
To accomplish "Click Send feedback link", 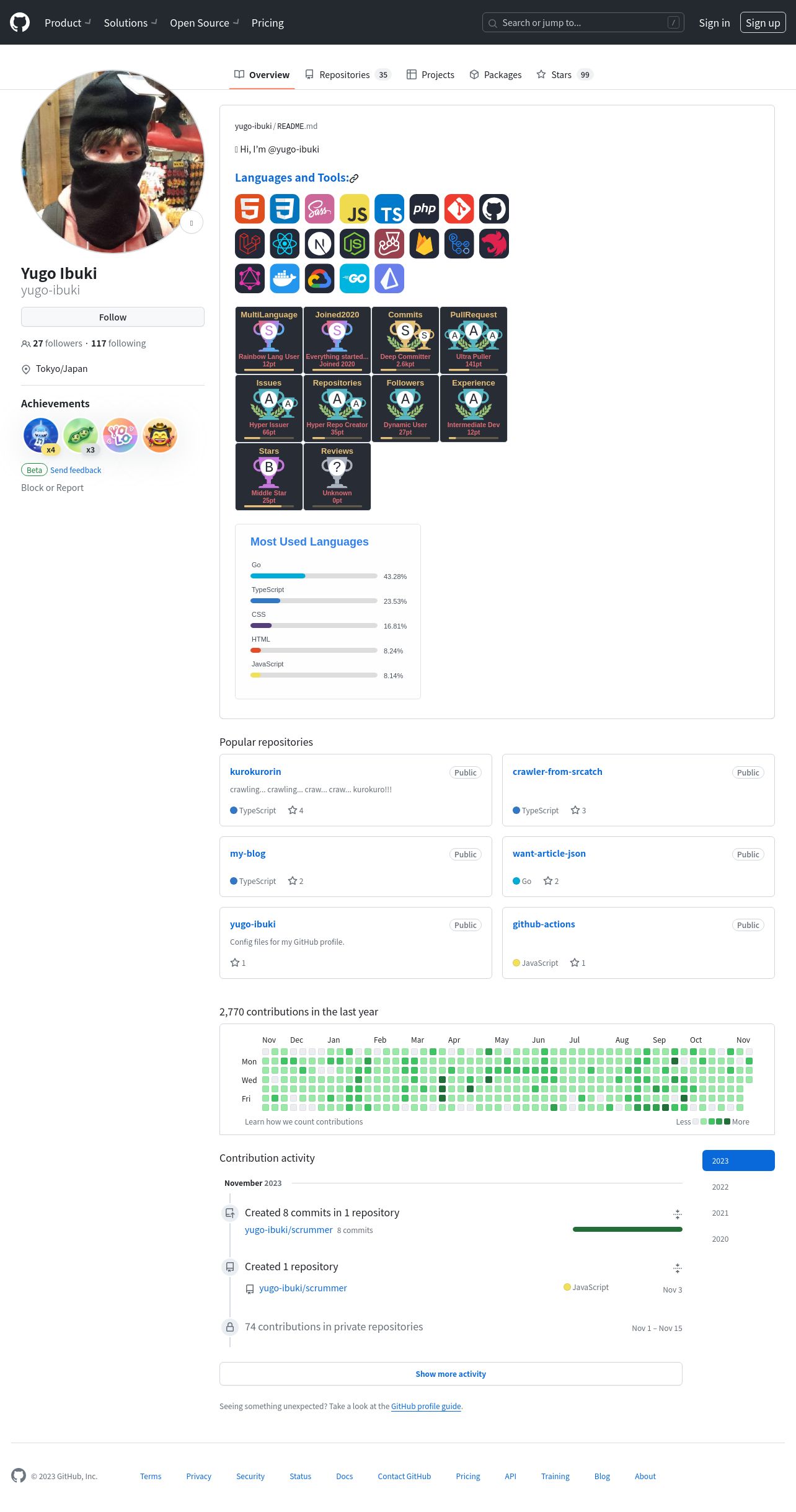I will point(76,471).
